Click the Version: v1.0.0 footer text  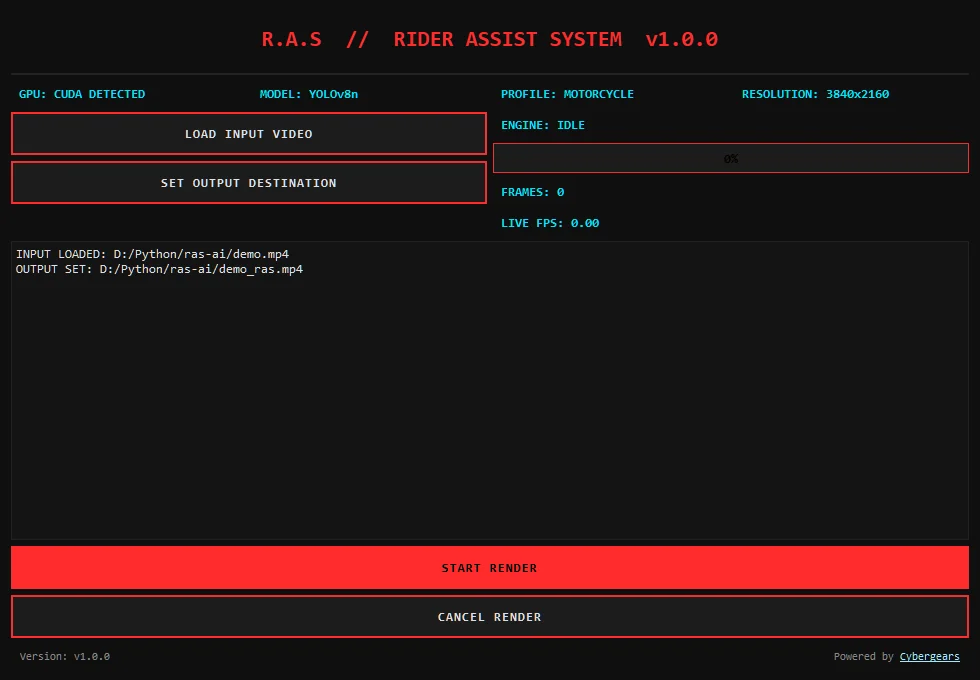[65, 656]
